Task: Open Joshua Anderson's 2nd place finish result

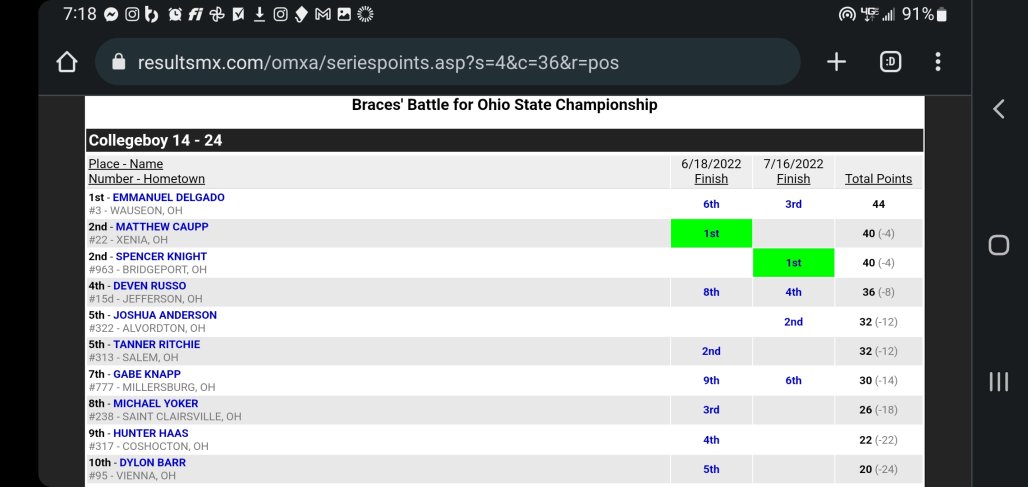Action: tap(793, 322)
